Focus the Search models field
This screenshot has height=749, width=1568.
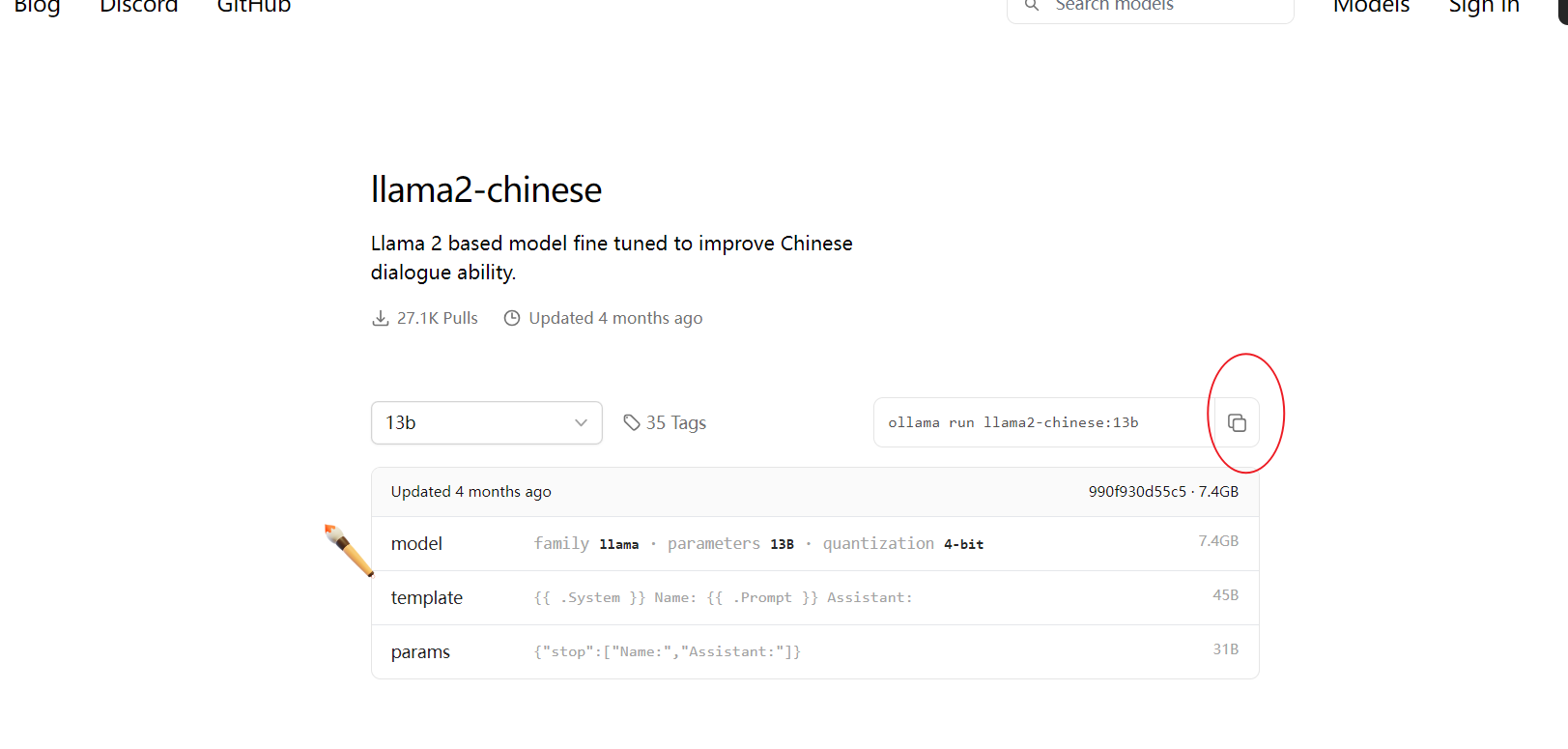click(x=1151, y=6)
